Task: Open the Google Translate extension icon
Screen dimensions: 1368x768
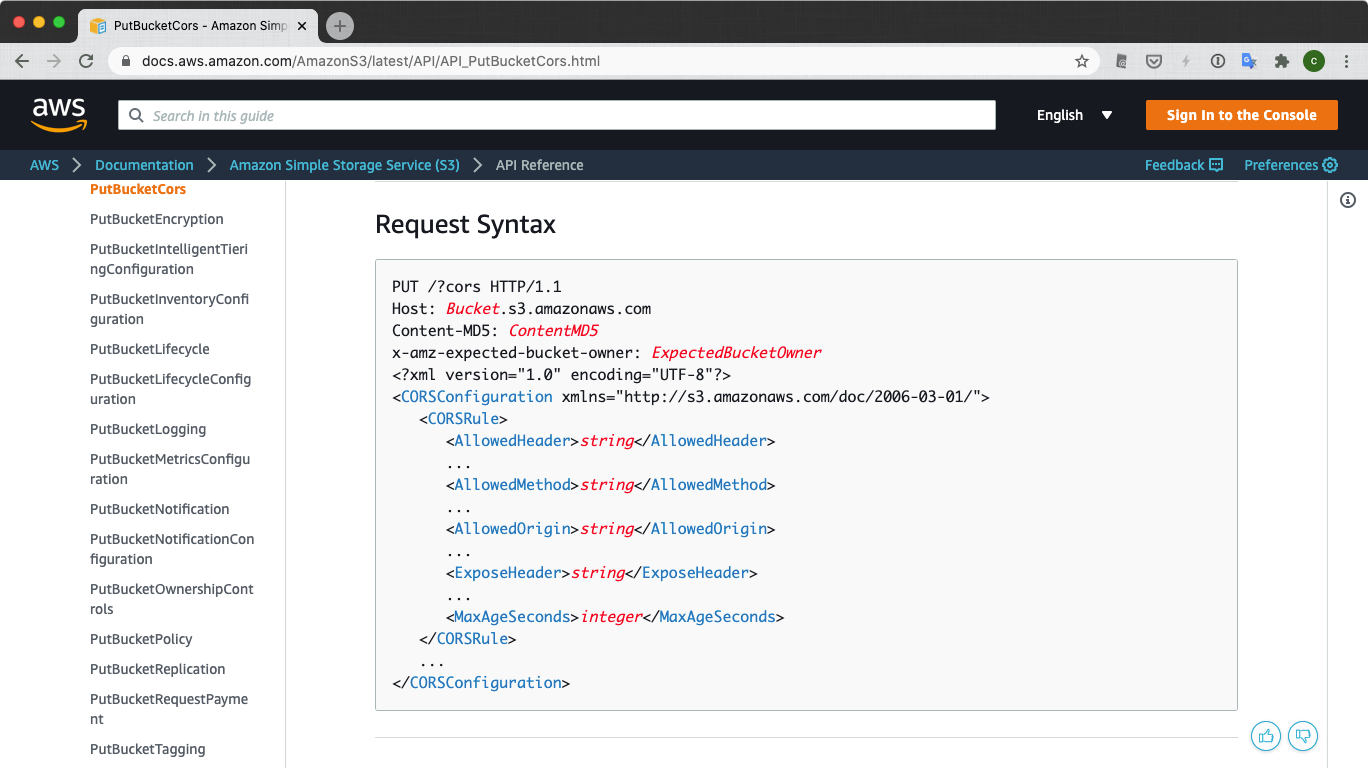Action: coord(1249,61)
